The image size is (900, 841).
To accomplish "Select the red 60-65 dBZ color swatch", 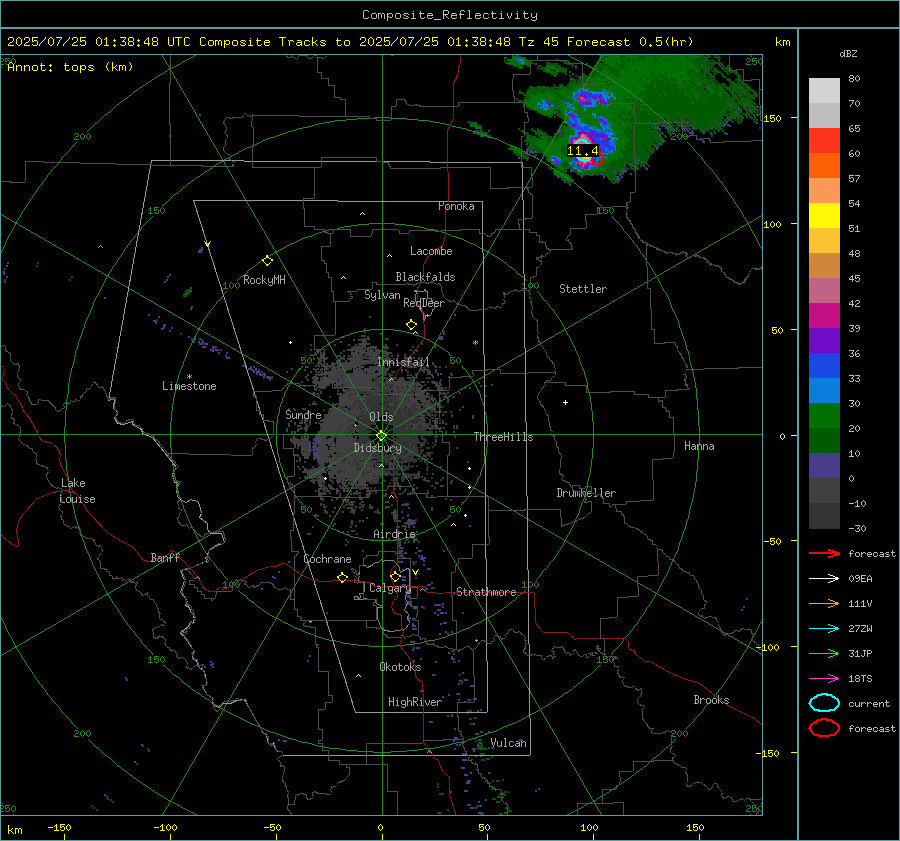I will (x=824, y=140).
